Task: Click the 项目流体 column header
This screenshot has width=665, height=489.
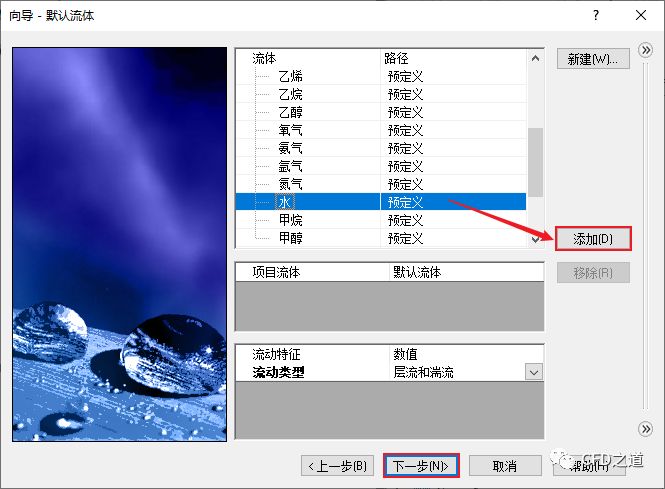Action: tap(276, 272)
